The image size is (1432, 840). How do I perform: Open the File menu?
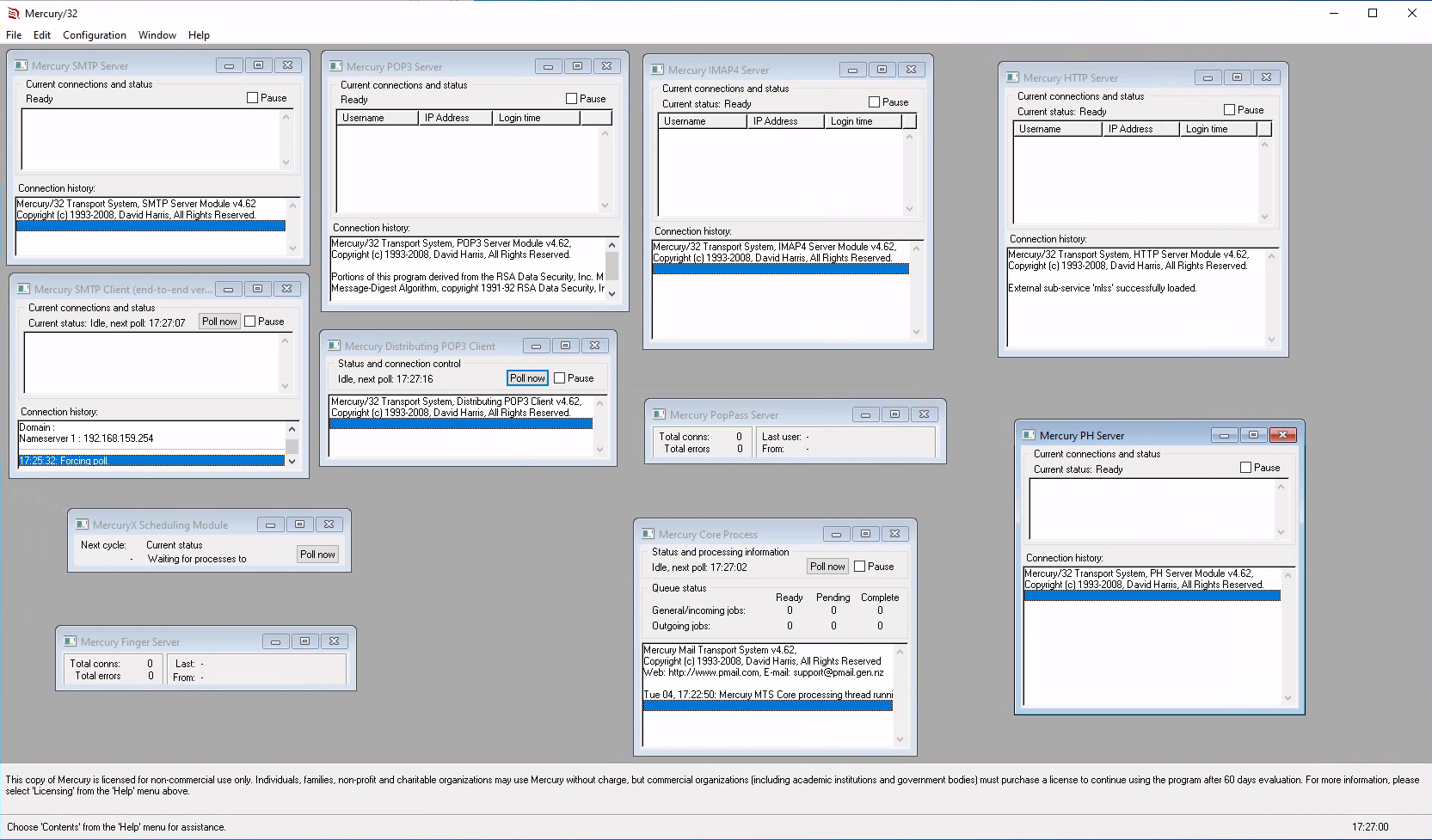(14, 35)
